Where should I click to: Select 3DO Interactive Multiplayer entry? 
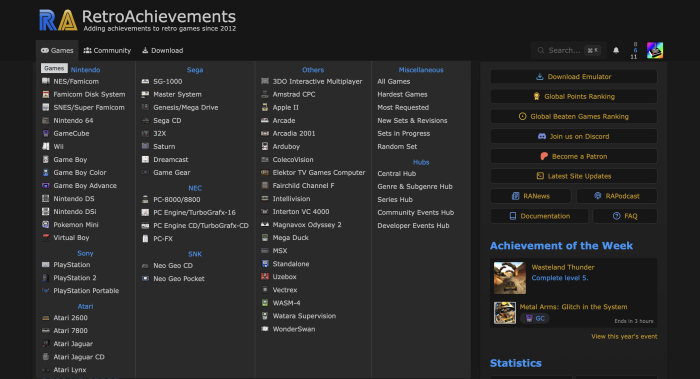(x=317, y=81)
